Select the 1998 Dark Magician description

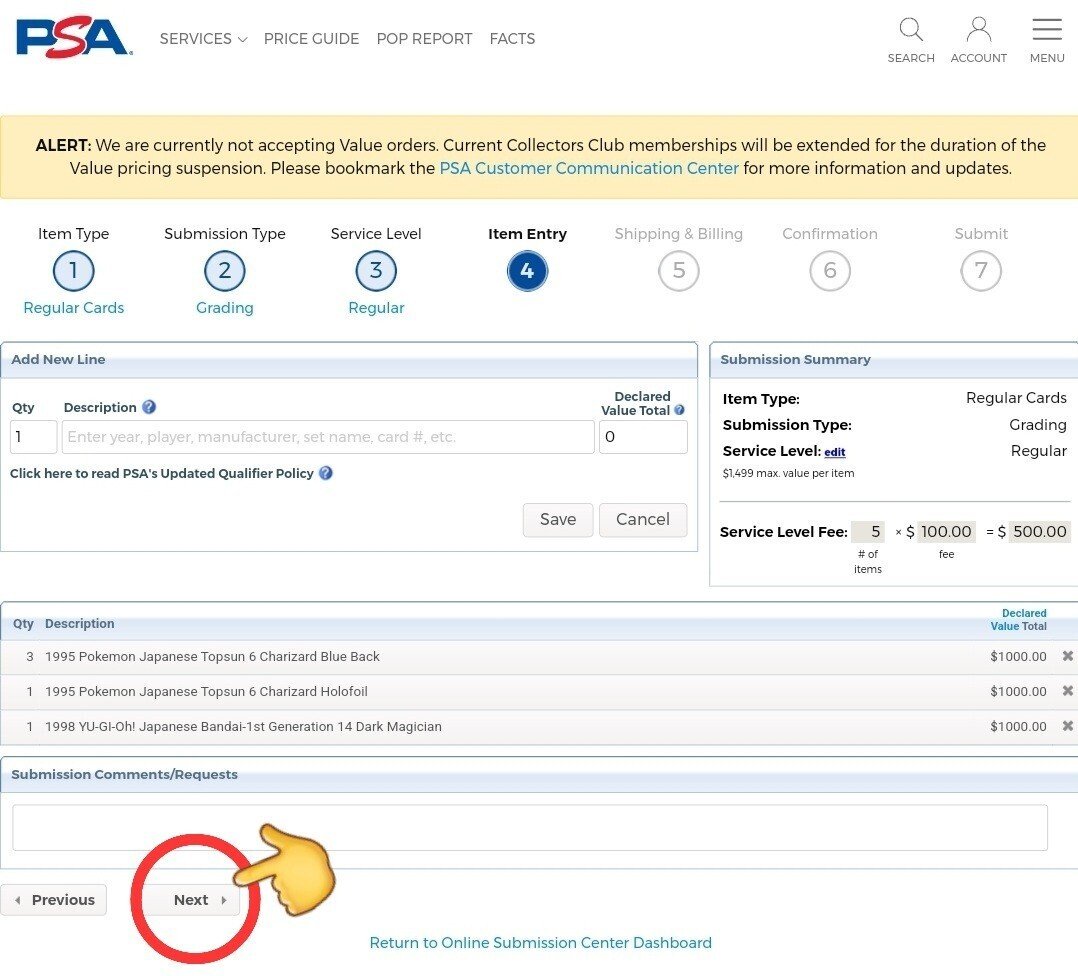tap(243, 727)
